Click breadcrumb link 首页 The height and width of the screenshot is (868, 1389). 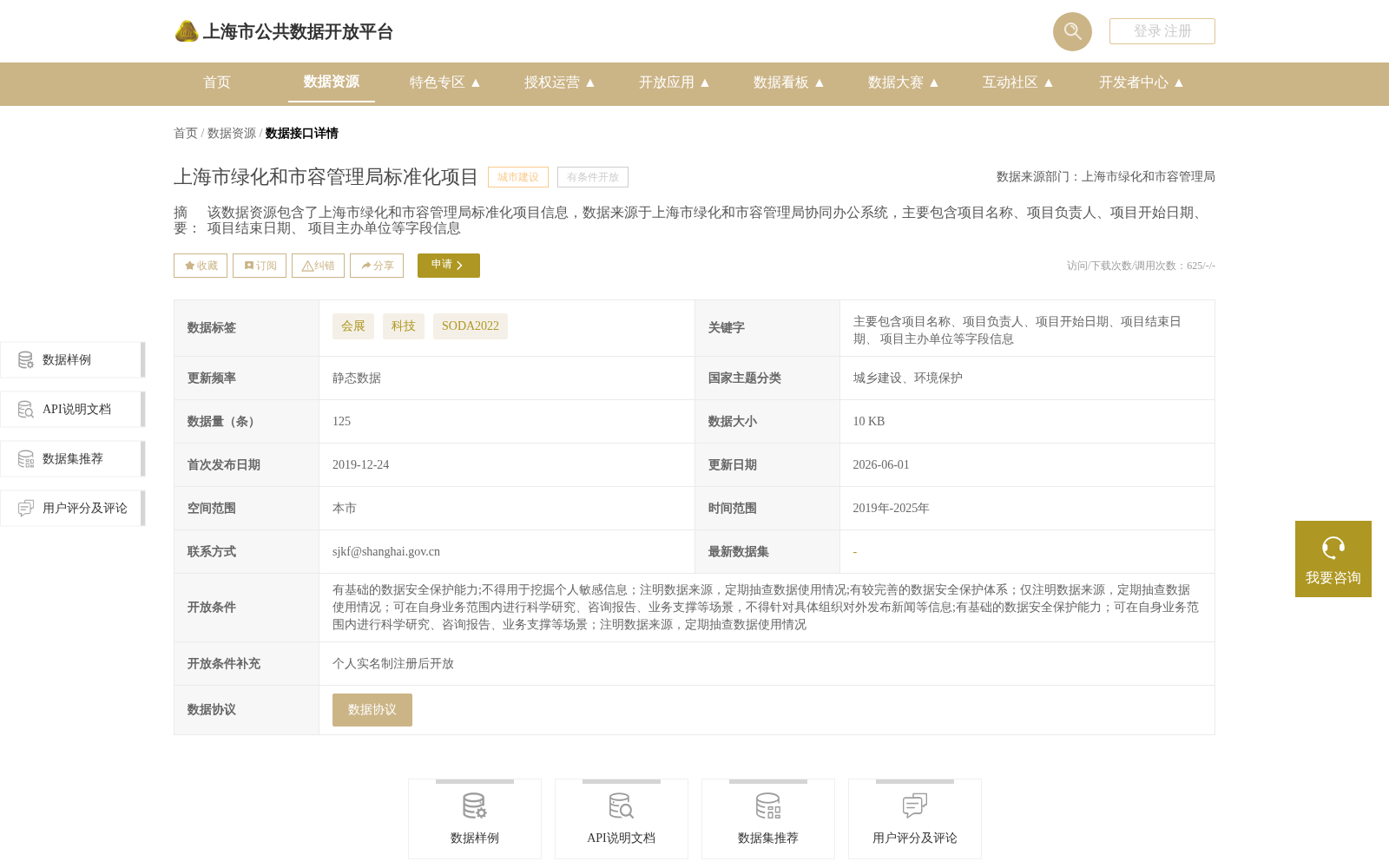(x=186, y=134)
